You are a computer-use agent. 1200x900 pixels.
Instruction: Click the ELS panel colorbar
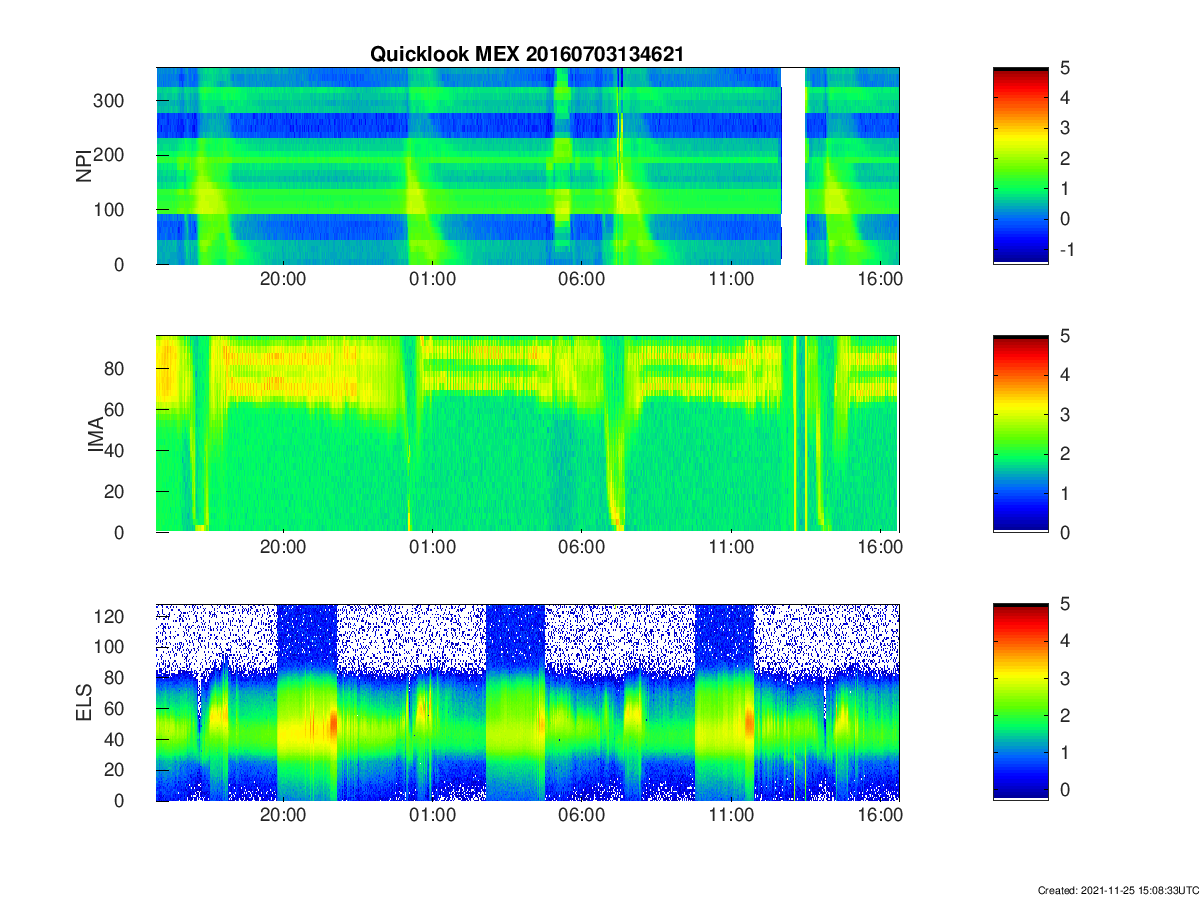tap(1021, 702)
